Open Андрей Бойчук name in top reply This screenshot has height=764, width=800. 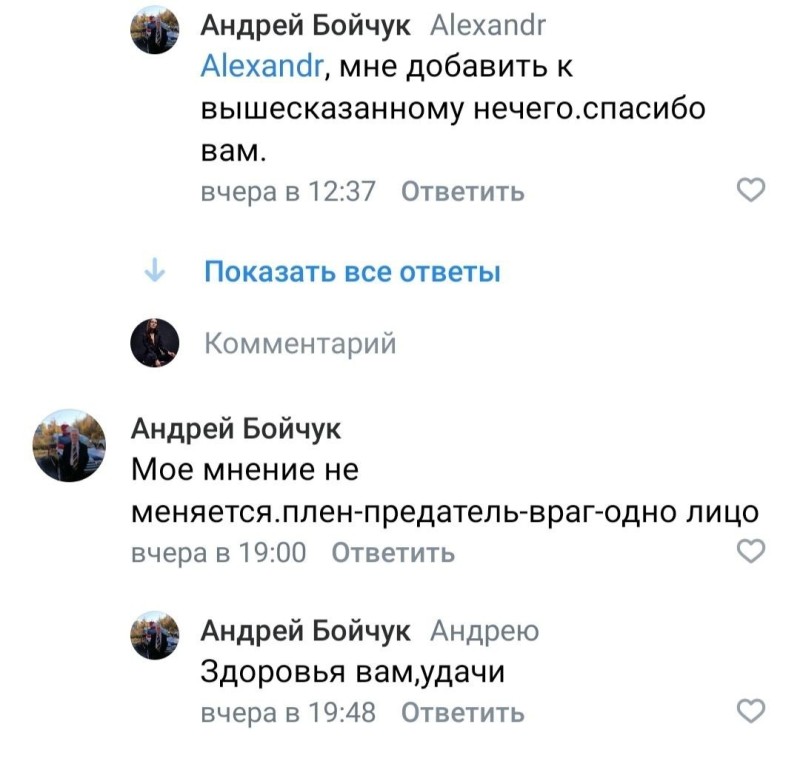point(305,26)
